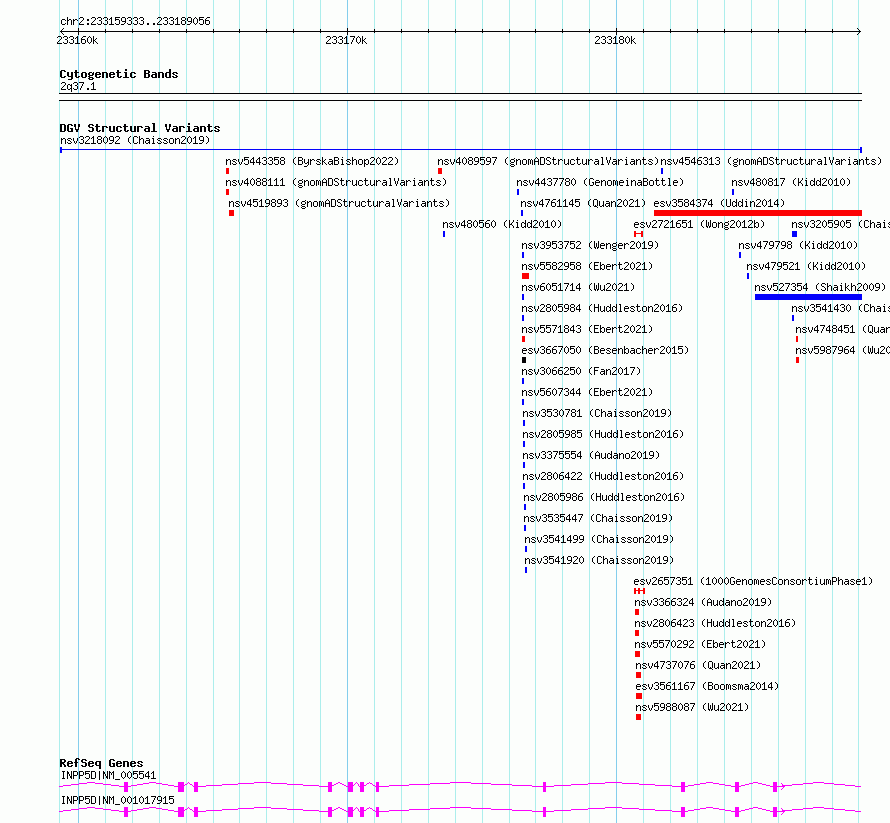
Task: Click nsv4089597 gnomAD variant label
Action: pos(548,161)
